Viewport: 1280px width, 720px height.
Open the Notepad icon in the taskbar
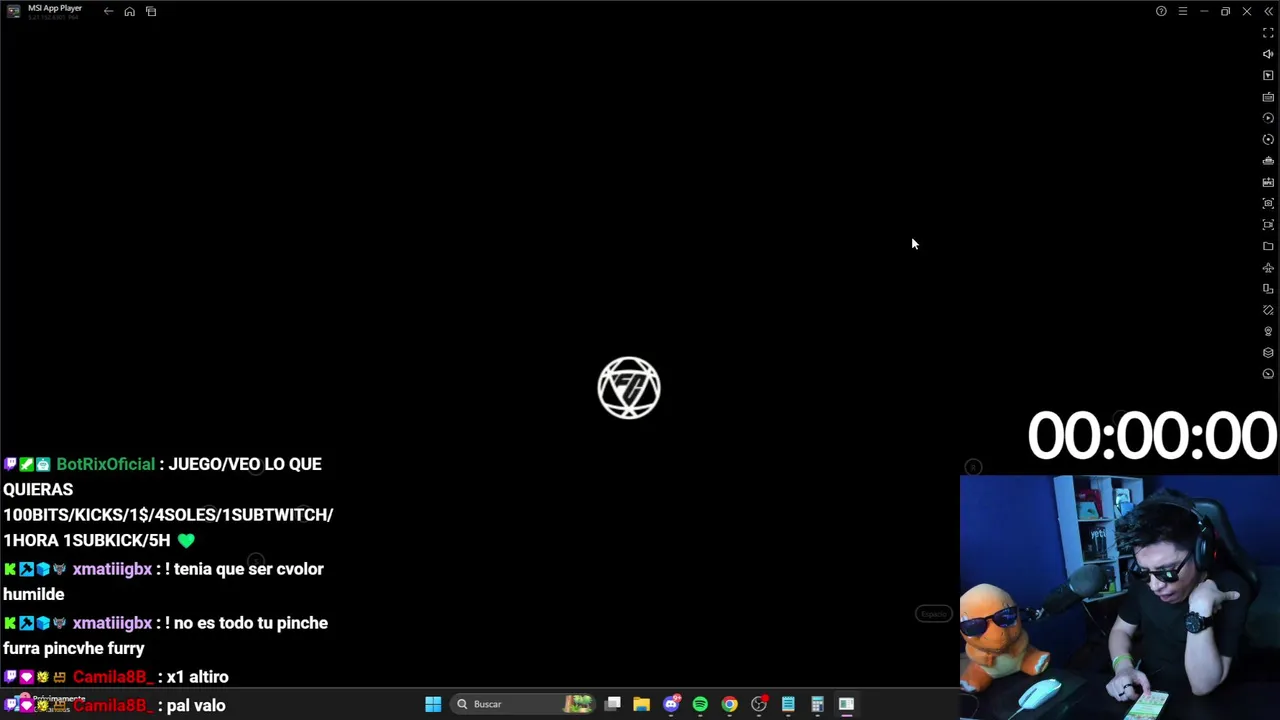coord(788,704)
